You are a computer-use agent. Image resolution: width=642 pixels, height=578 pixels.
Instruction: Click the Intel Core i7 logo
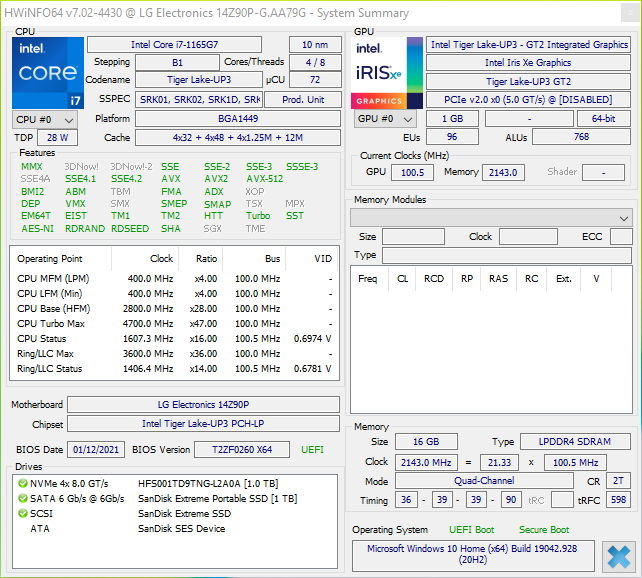48,73
